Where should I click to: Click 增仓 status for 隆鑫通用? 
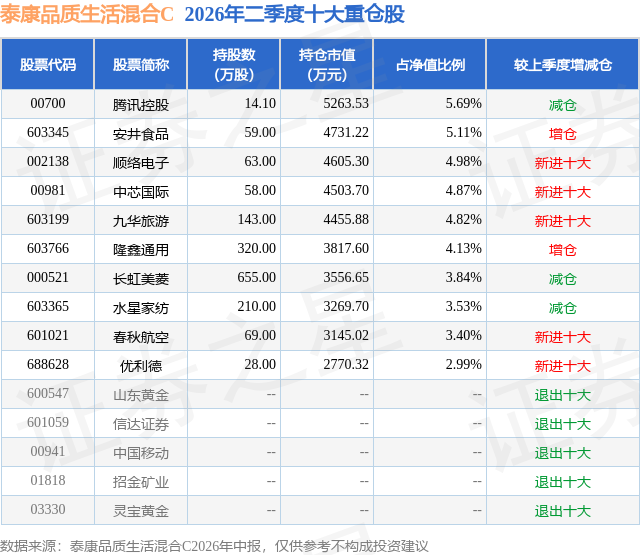coord(562,250)
